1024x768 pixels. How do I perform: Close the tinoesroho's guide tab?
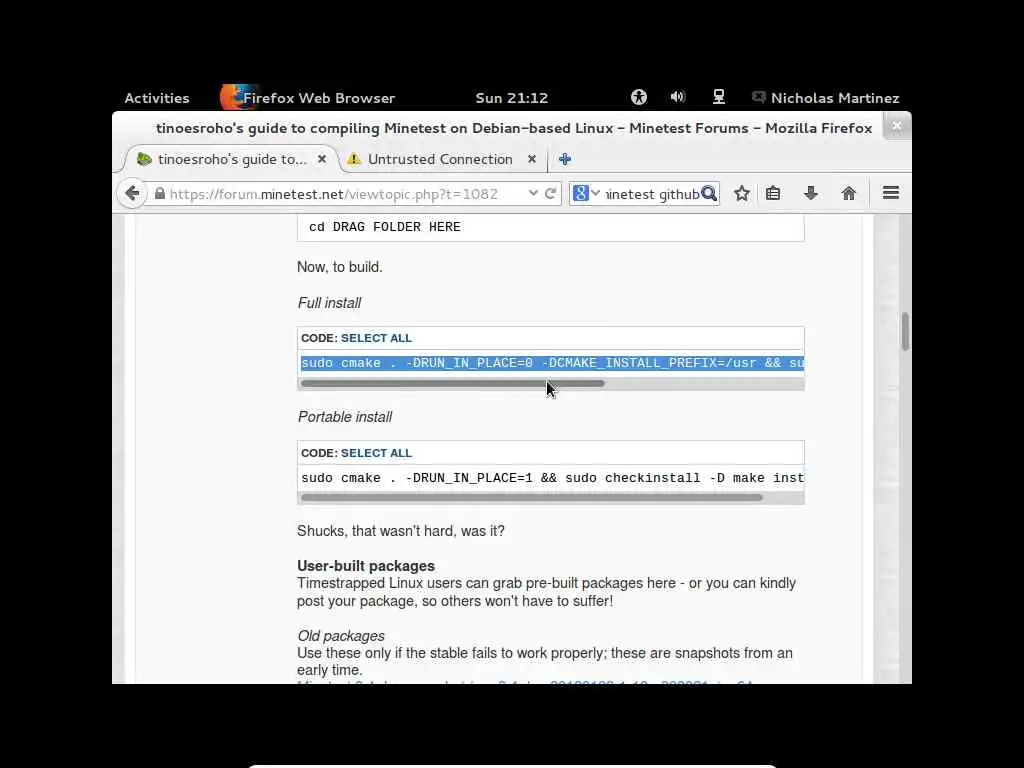coord(322,159)
